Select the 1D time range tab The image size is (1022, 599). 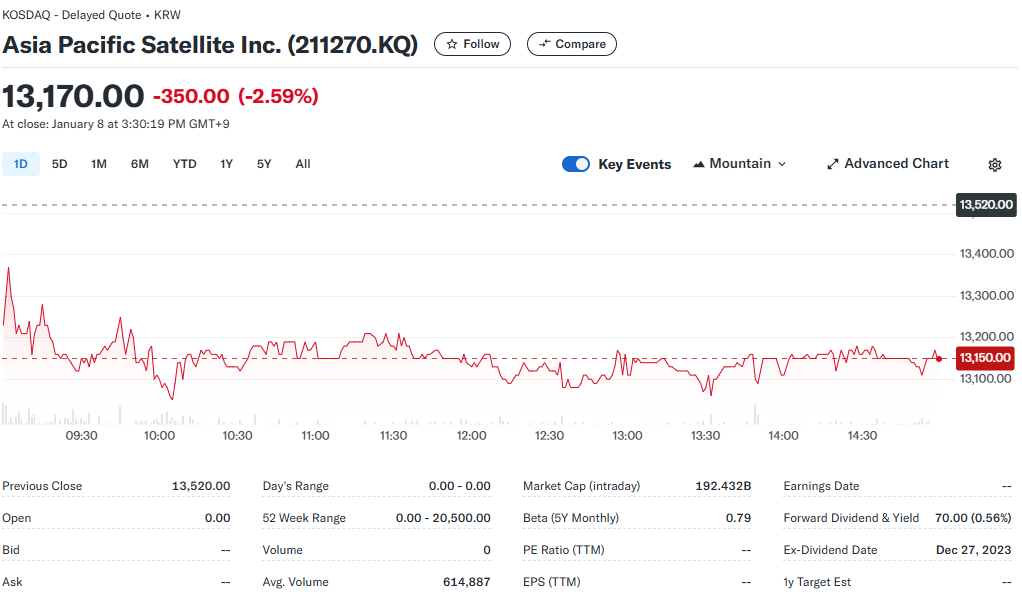click(21, 164)
